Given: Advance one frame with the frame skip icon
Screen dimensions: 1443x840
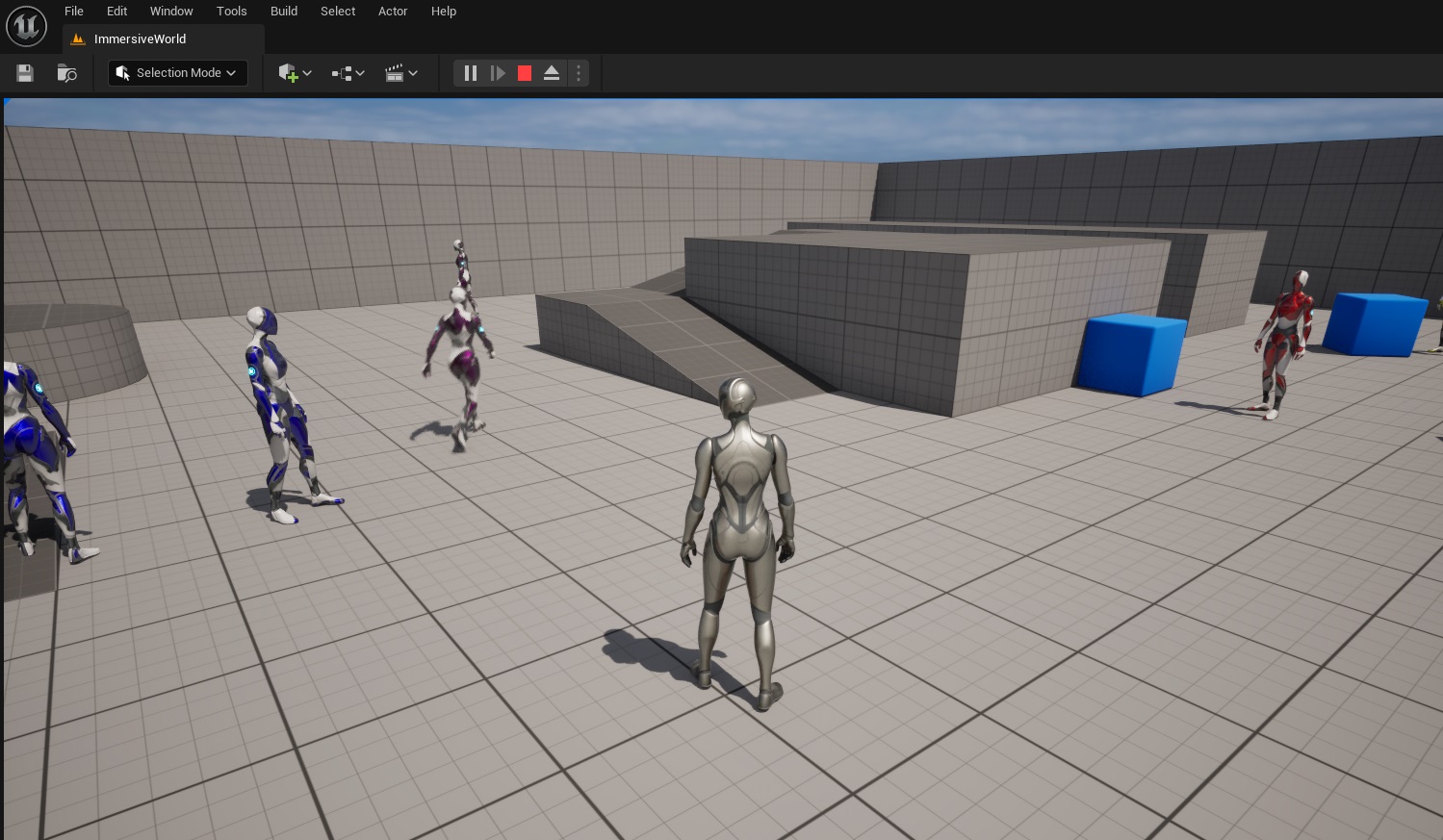Looking at the screenshot, I should [x=498, y=73].
